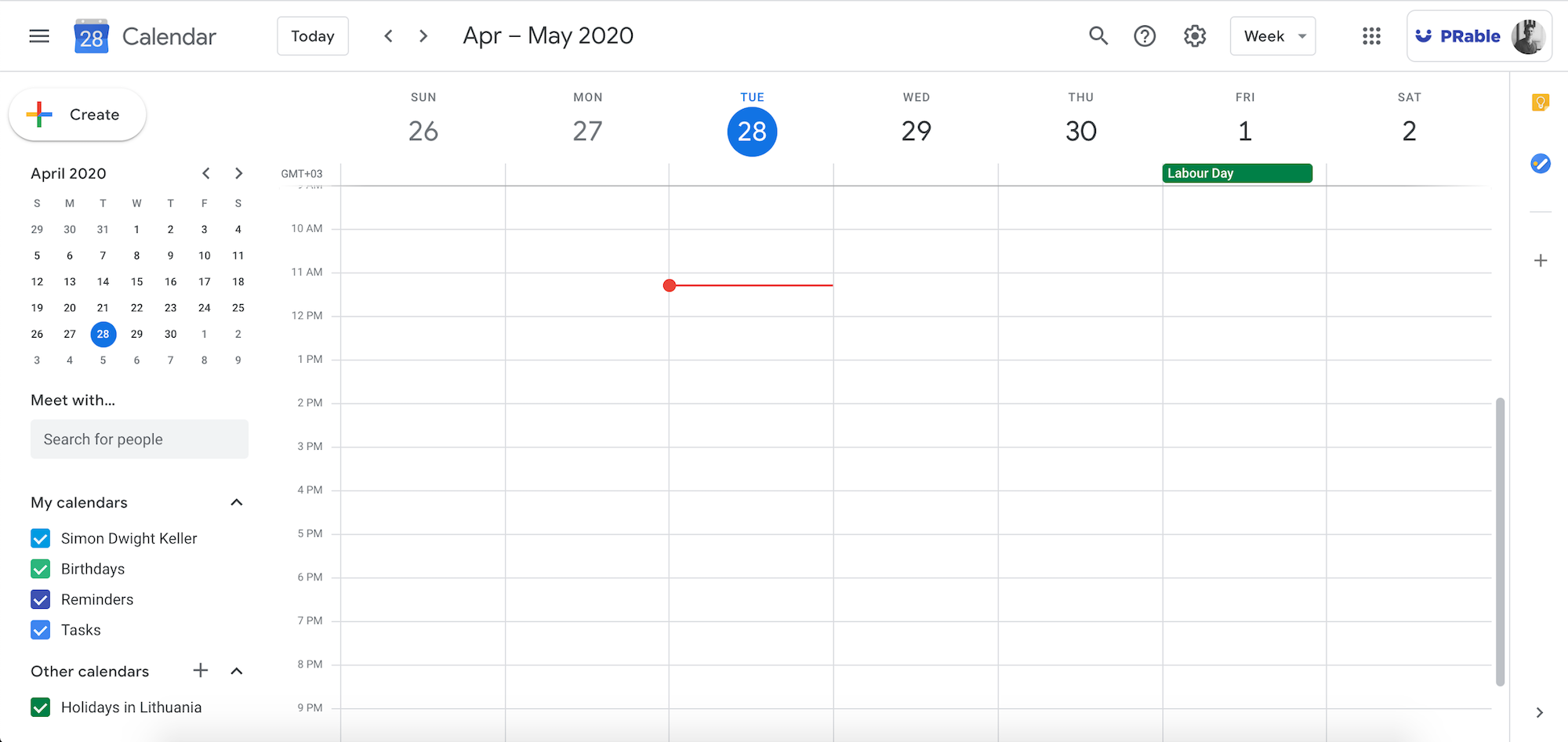Viewport: 1568px width, 742px height.
Task: Click the April 2020 mini calendar title
Action: pyautogui.click(x=68, y=173)
